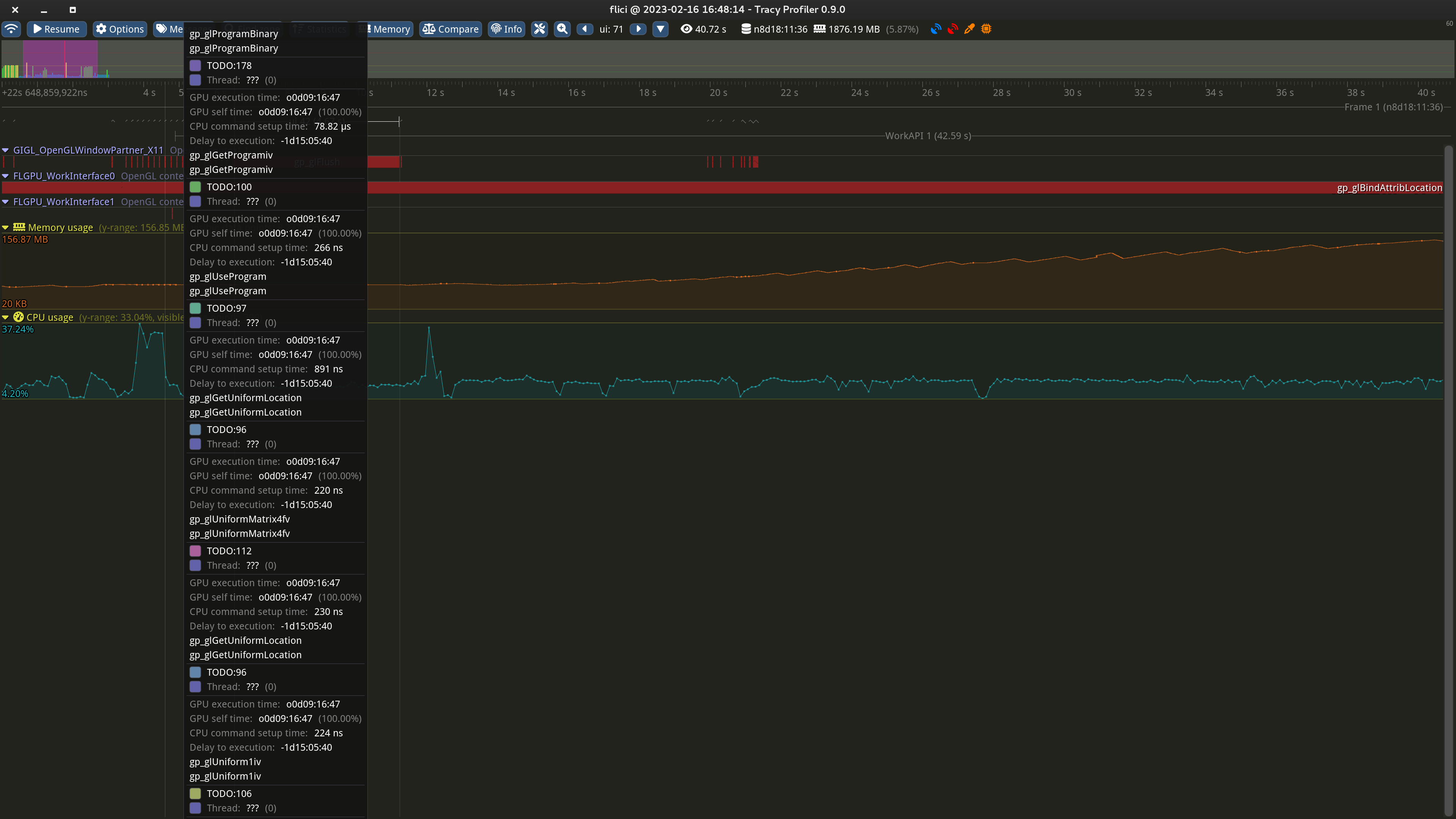Click the gp_glBindAttribLocation zone in the timeline
1456x819 pixels.
[x=1389, y=187]
